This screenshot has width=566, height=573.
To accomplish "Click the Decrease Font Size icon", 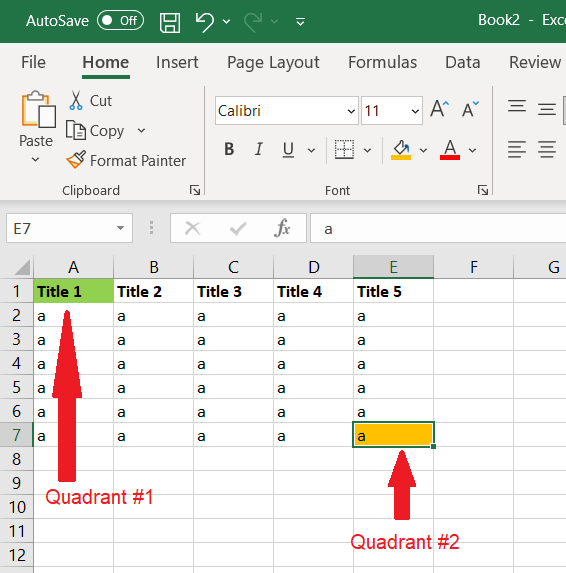I will [x=470, y=109].
